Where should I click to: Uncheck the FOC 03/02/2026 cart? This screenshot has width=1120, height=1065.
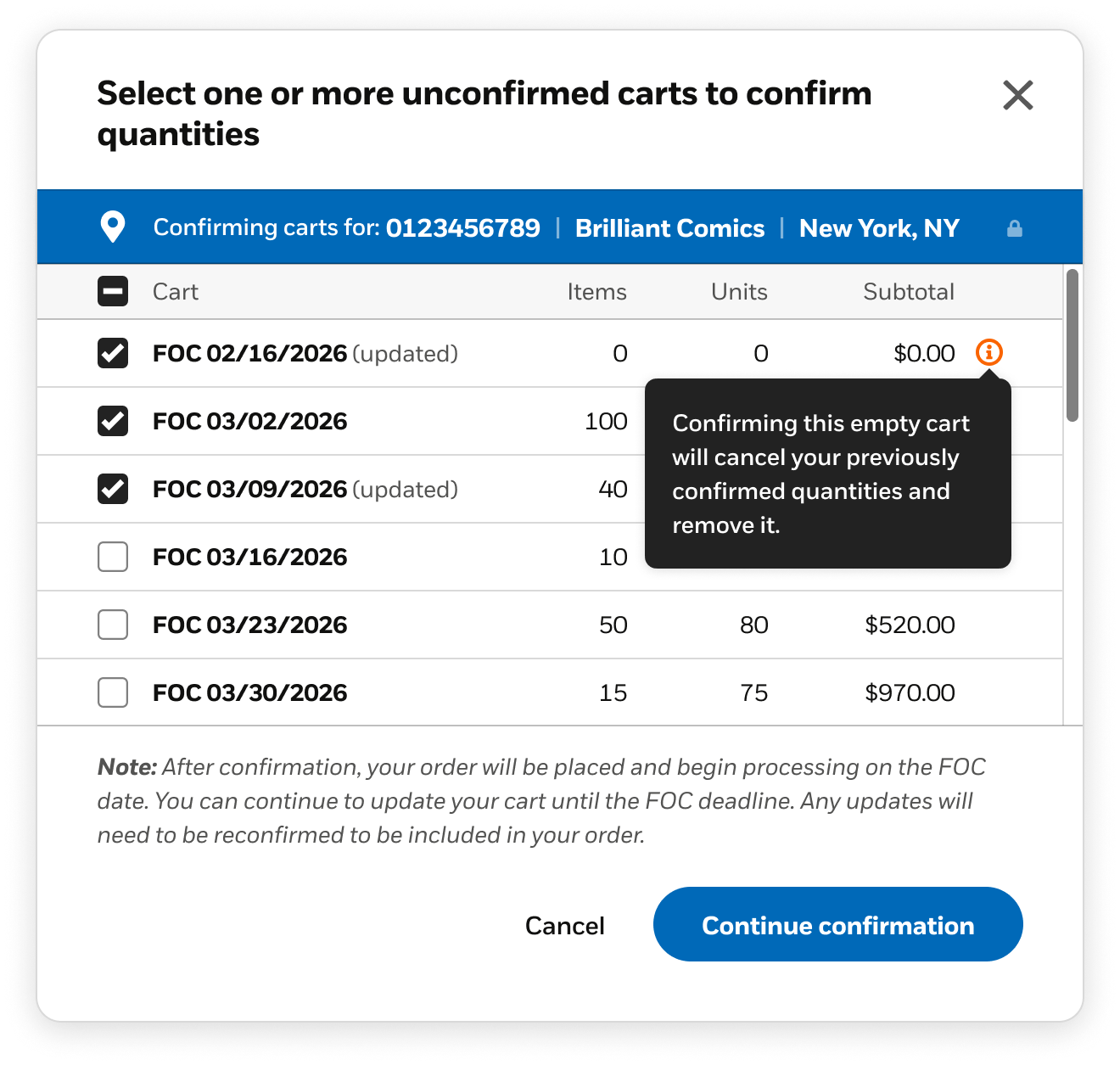point(113,421)
